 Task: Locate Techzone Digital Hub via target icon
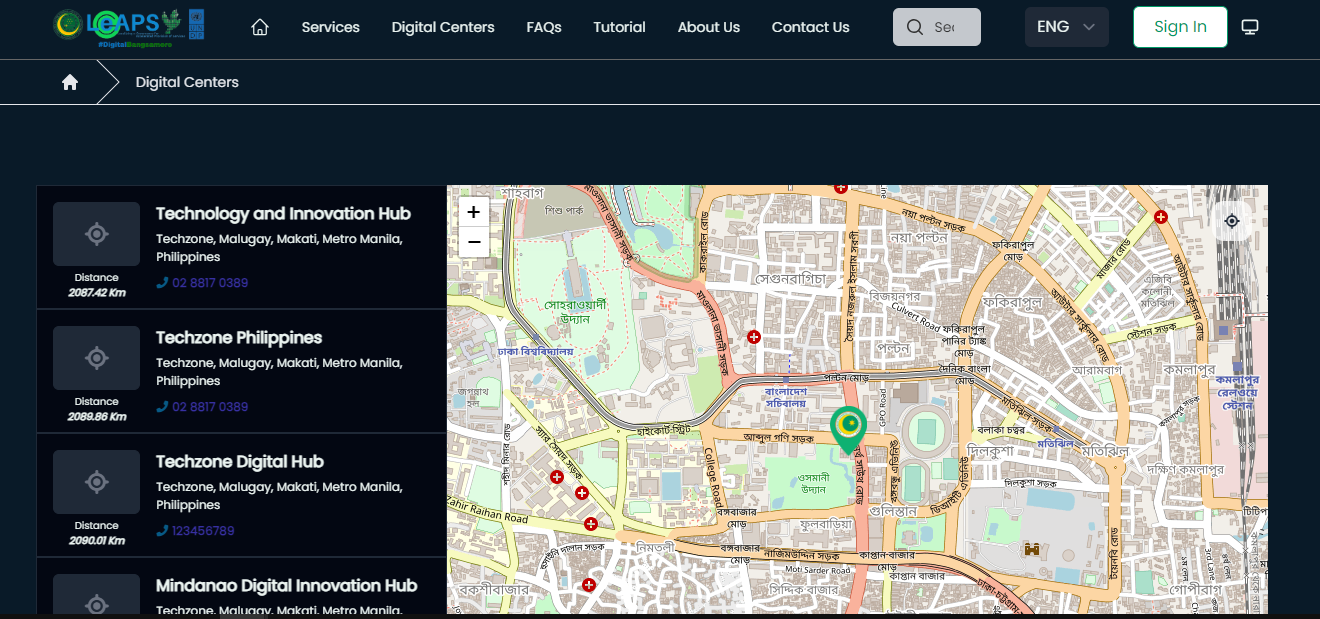click(96, 482)
